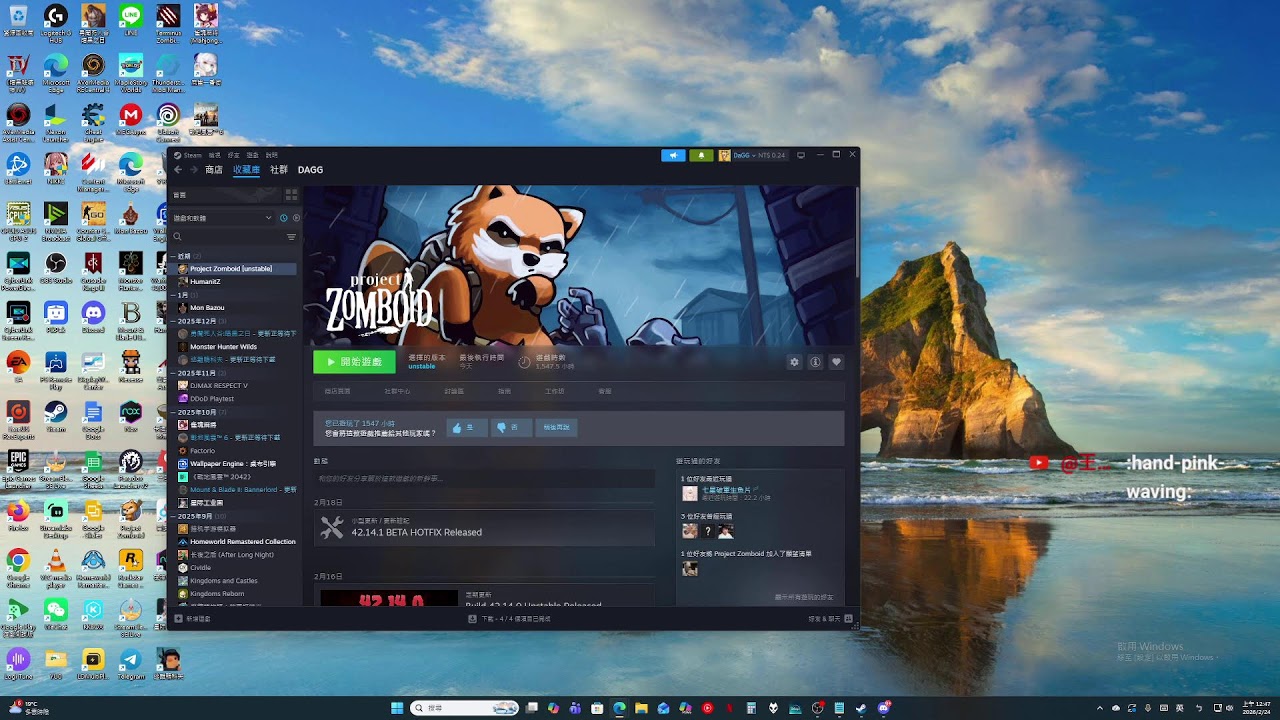
Task: Open the advanced filter icon beside search
Action: [292, 237]
